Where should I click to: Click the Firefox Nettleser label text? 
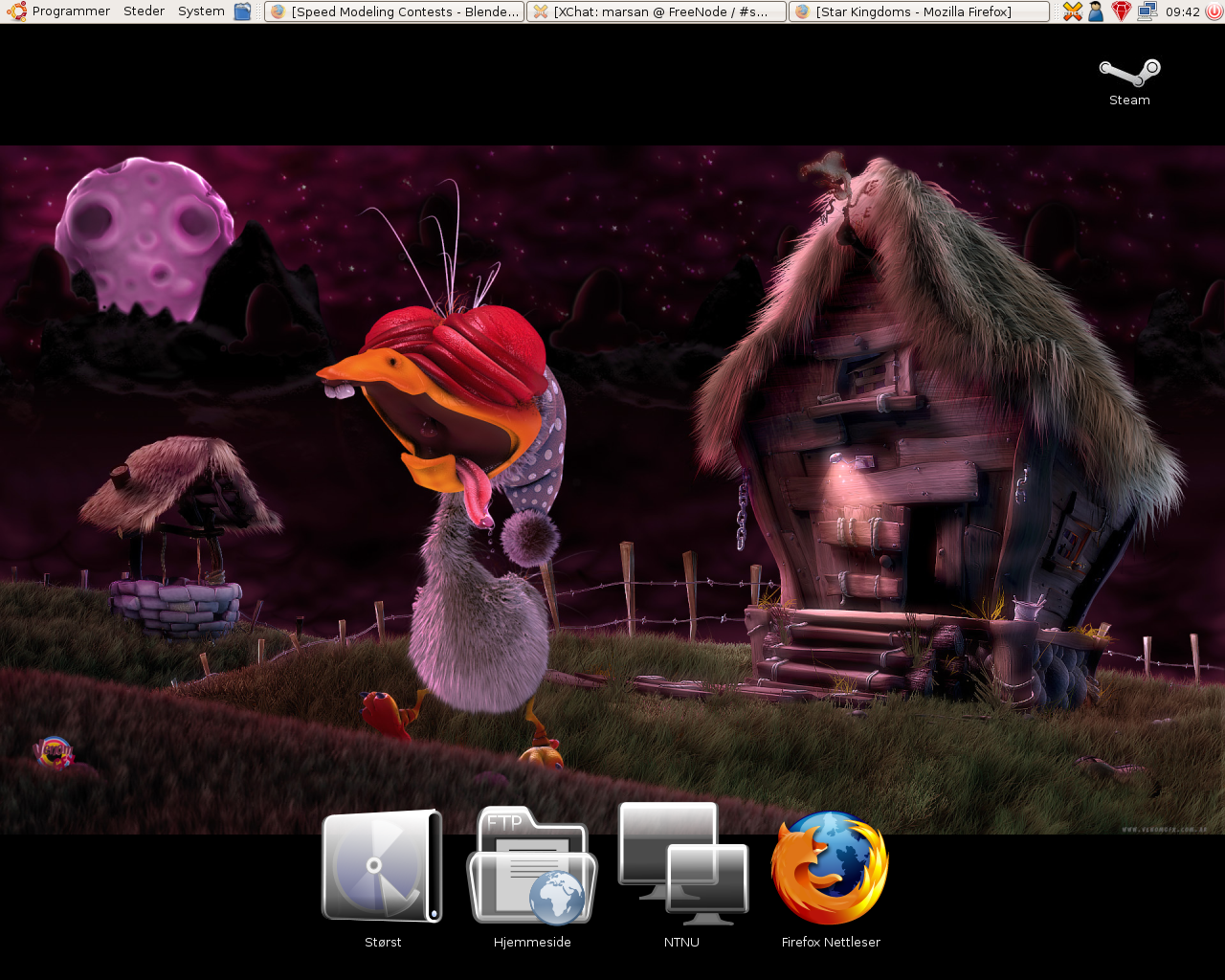831,943
